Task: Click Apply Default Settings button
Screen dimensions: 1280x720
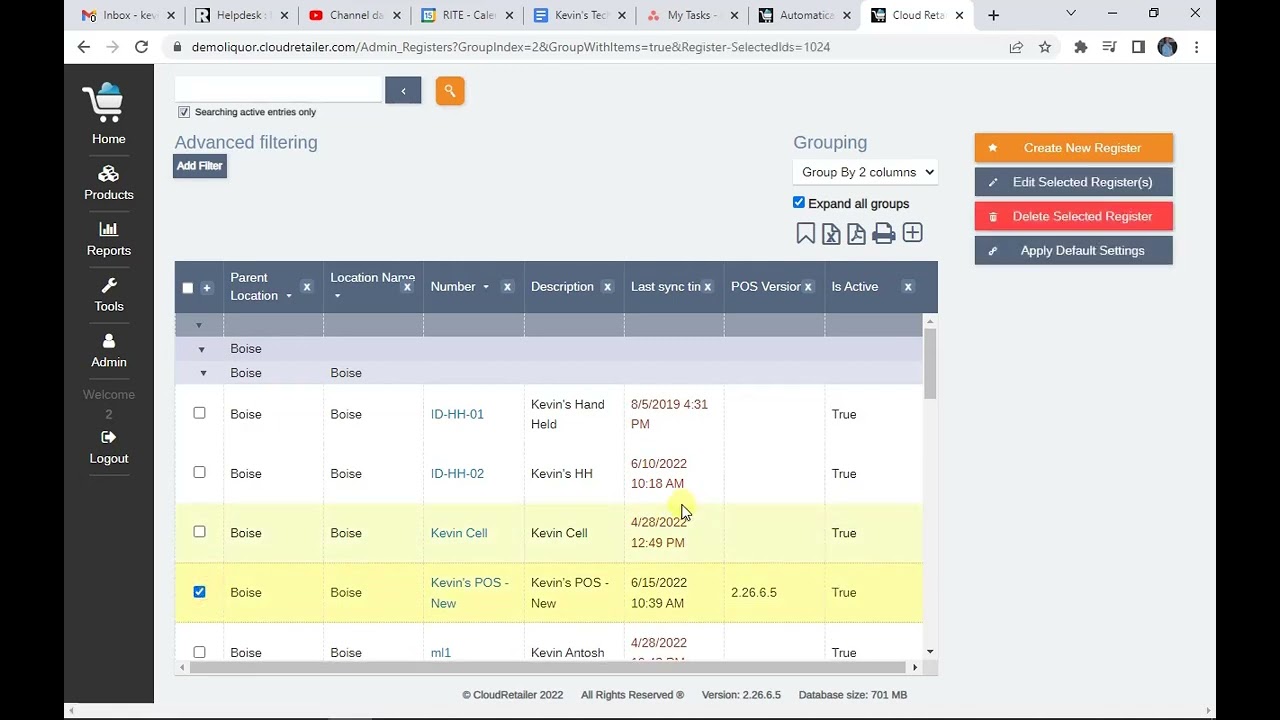Action: click(x=1074, y=251)
